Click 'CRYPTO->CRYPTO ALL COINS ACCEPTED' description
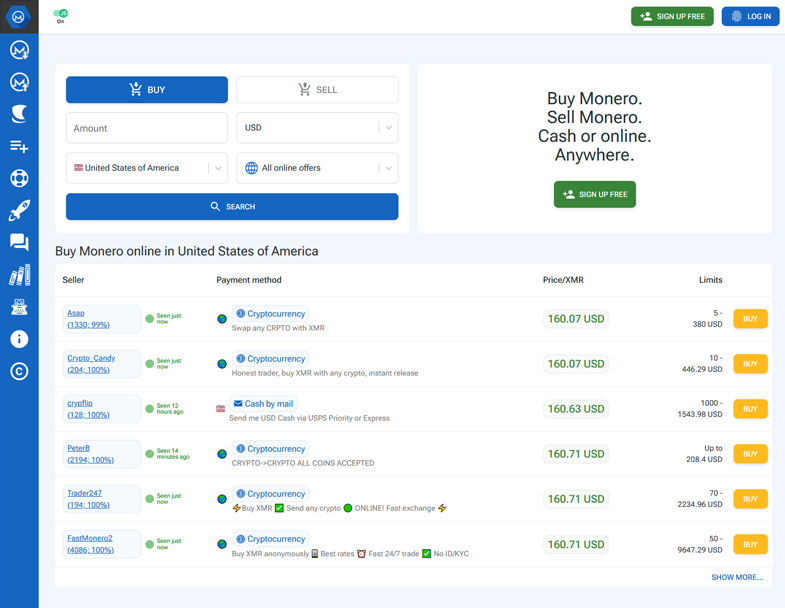The width and height of the screenshot is (785, 608). point(302,463)
